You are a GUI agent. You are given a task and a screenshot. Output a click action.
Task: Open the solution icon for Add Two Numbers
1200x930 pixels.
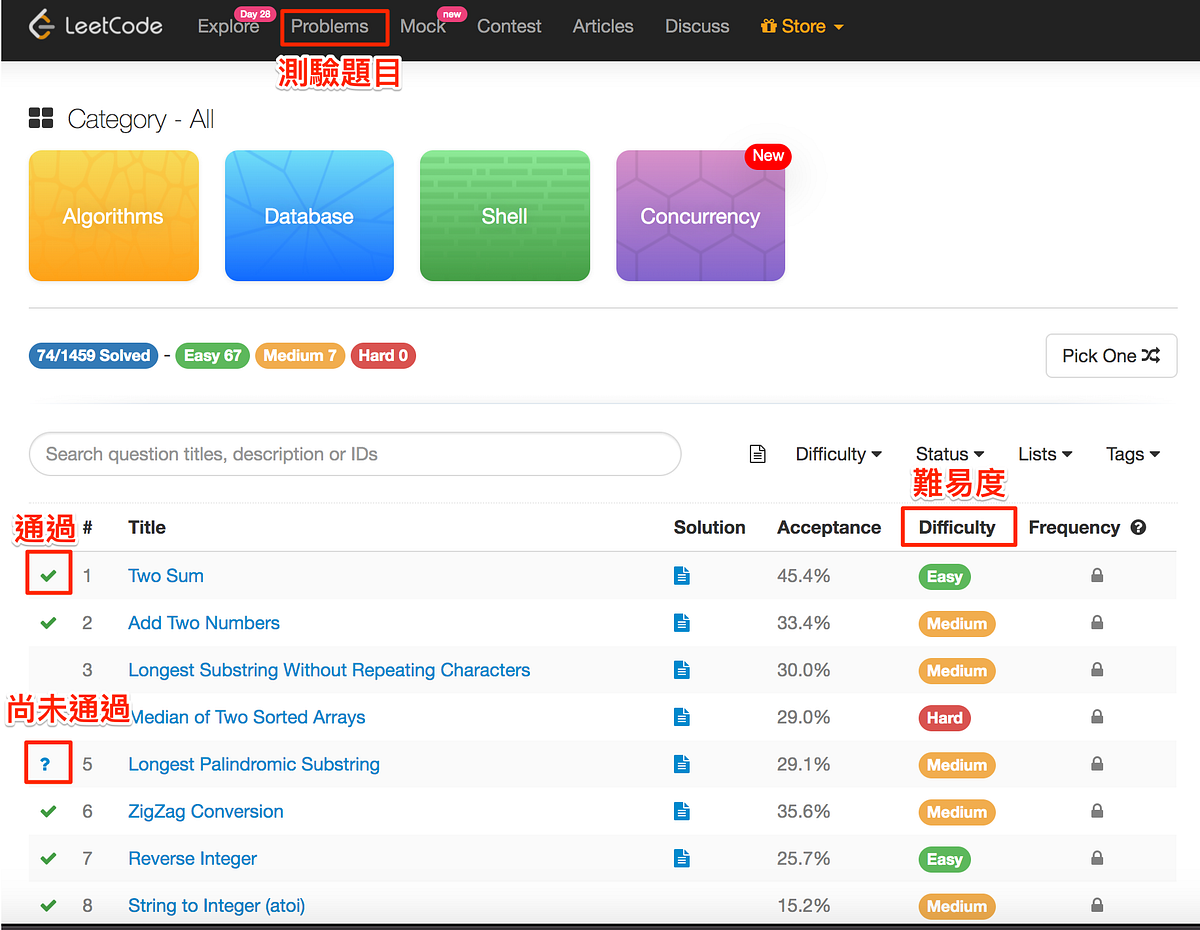click(x=682, y=623)
